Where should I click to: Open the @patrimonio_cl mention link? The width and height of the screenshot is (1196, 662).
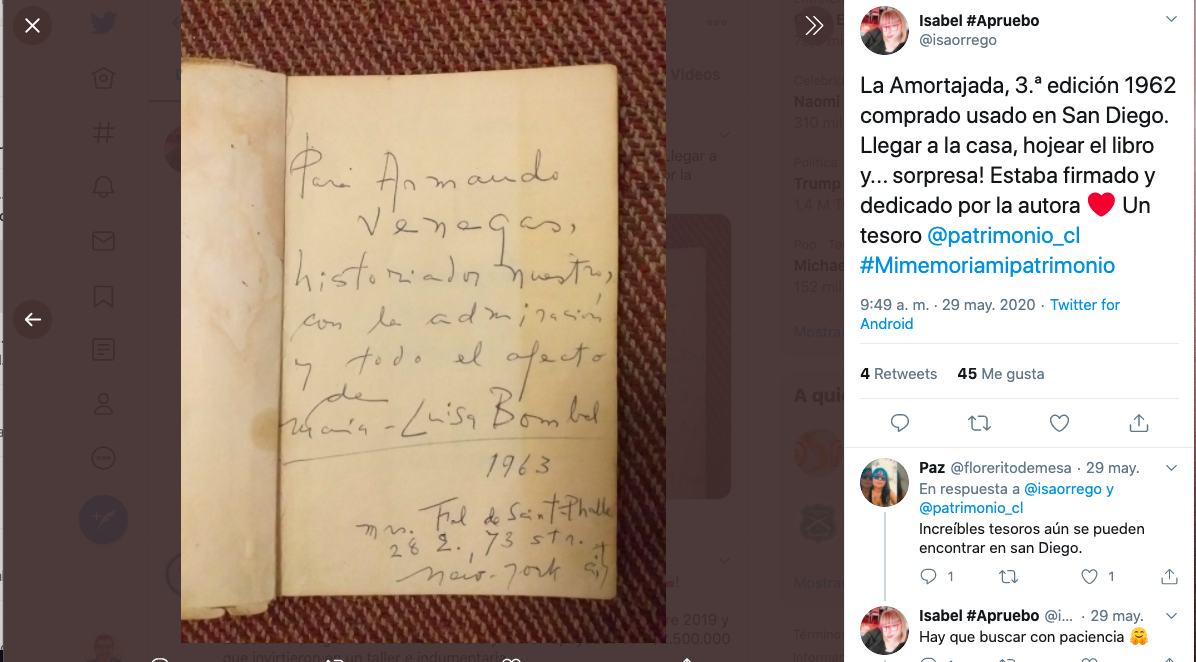(1003, 236)
